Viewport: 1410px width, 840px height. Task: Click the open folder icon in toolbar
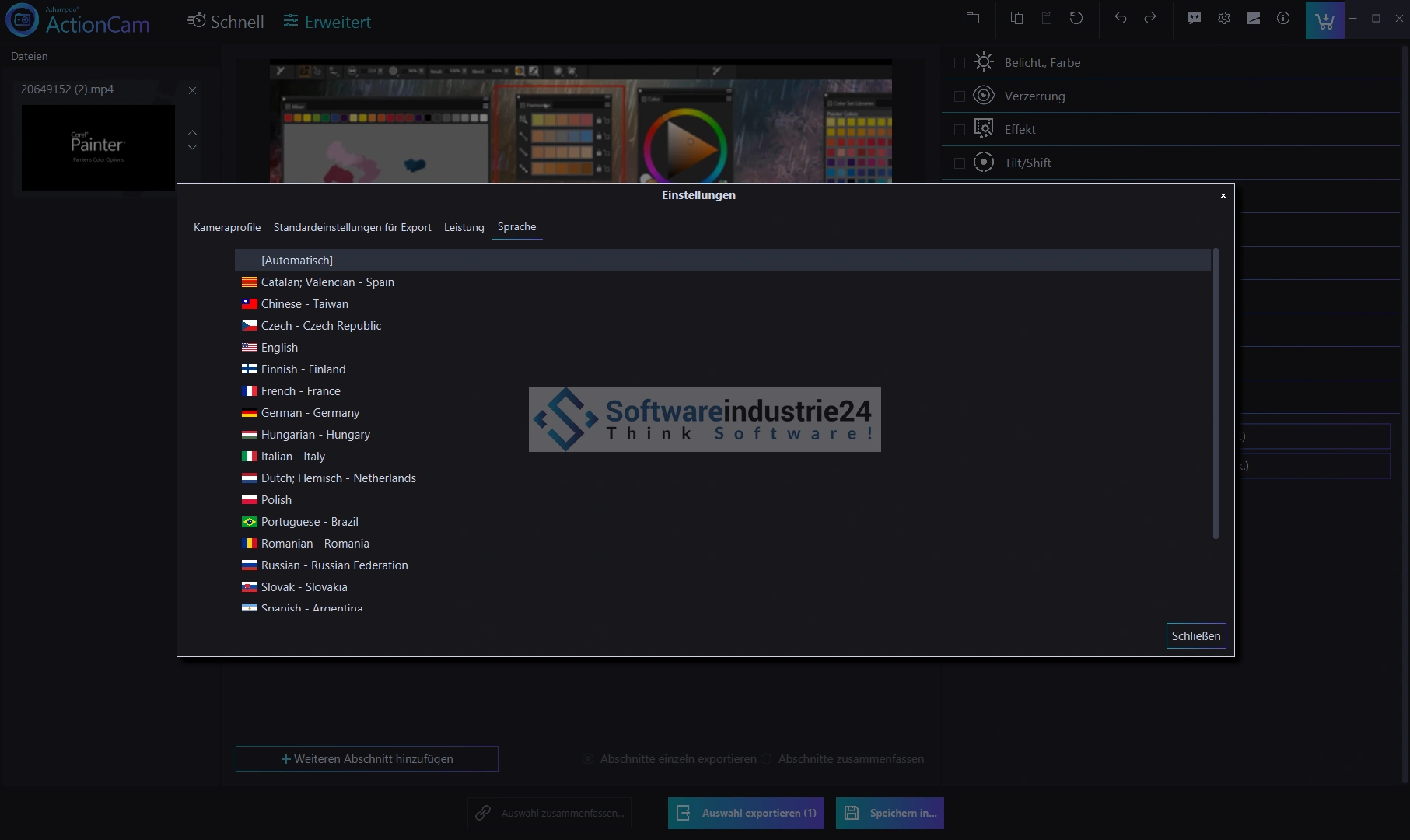click(x=973, y=19)
